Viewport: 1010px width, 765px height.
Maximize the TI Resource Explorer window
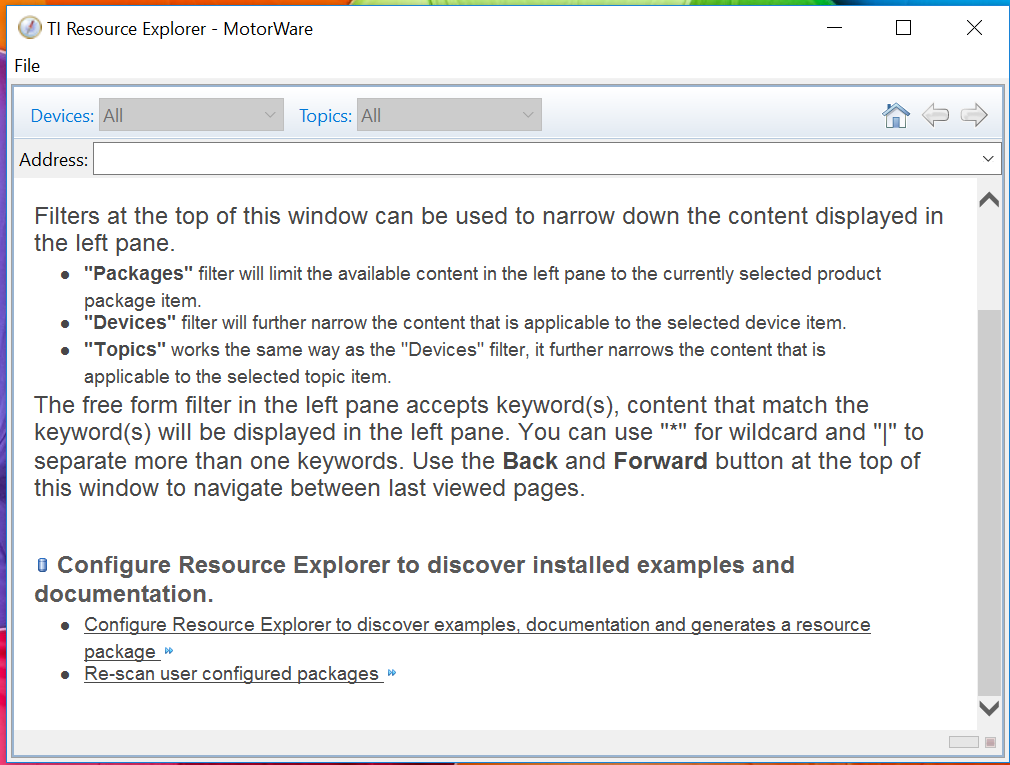(x=903, y=28)
